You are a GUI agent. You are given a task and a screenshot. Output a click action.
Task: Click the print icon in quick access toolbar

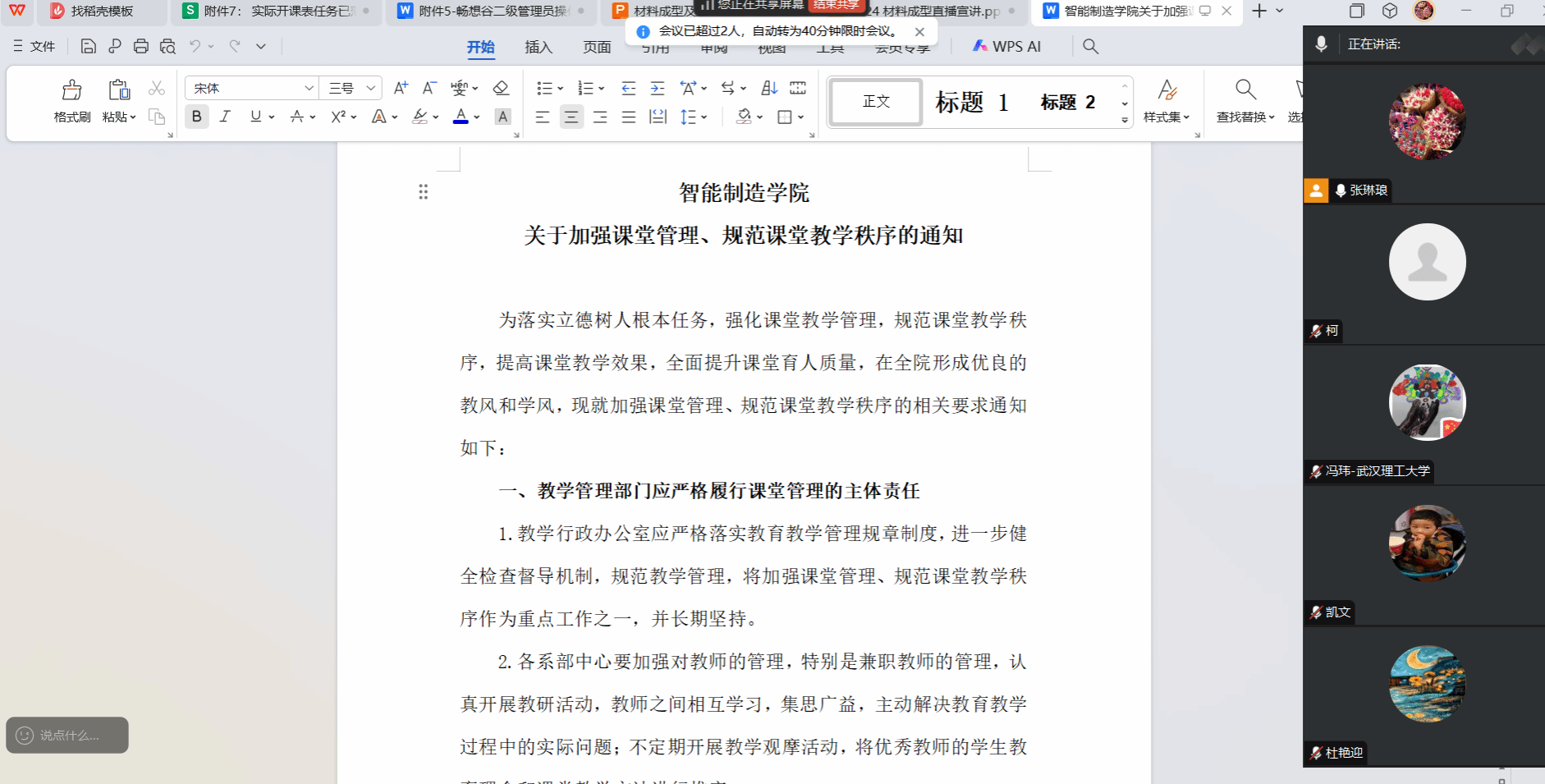tap(141, 46)
